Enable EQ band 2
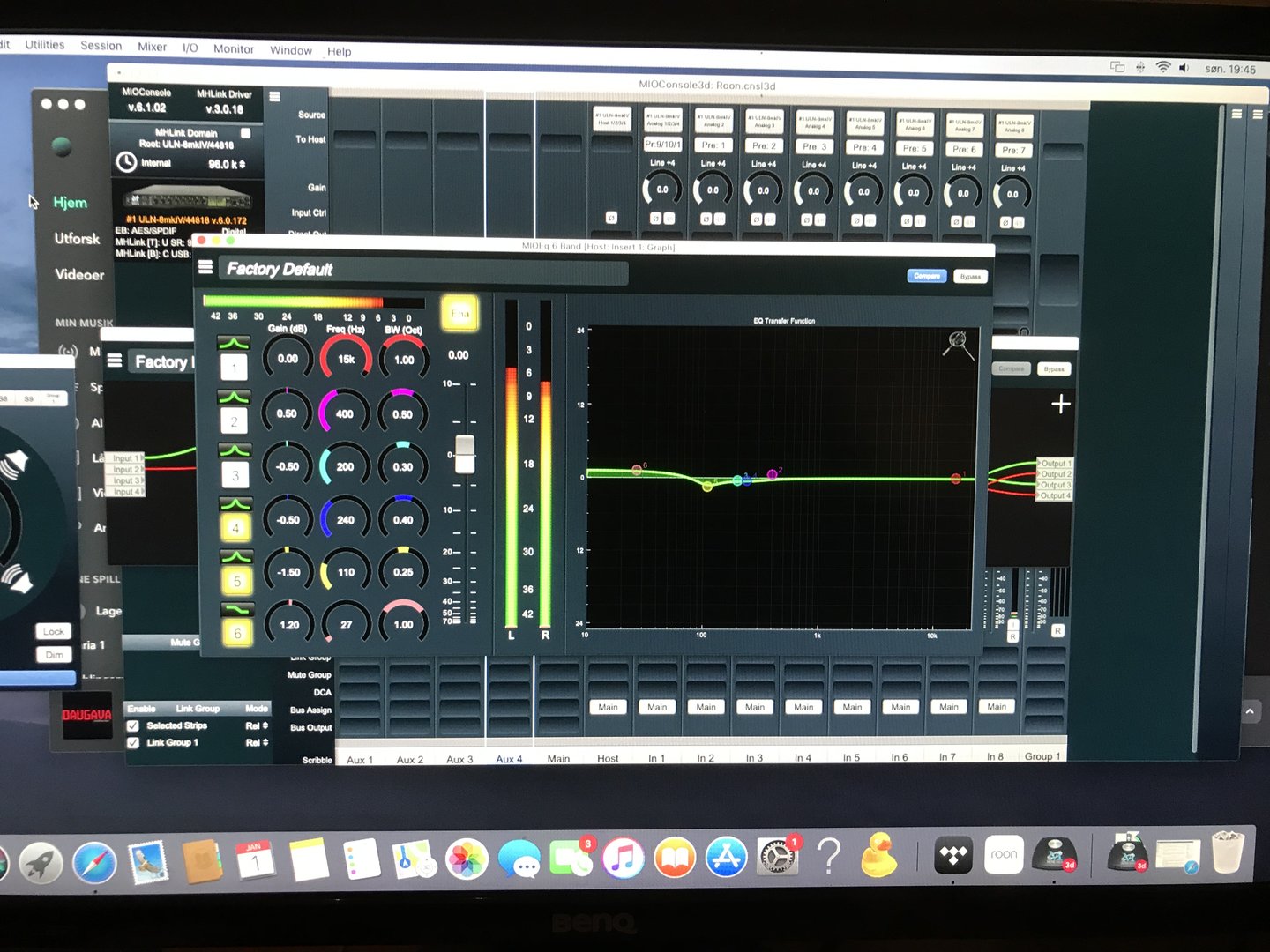This screenshot has height=952, width=1270. click(x=234, y=421)
